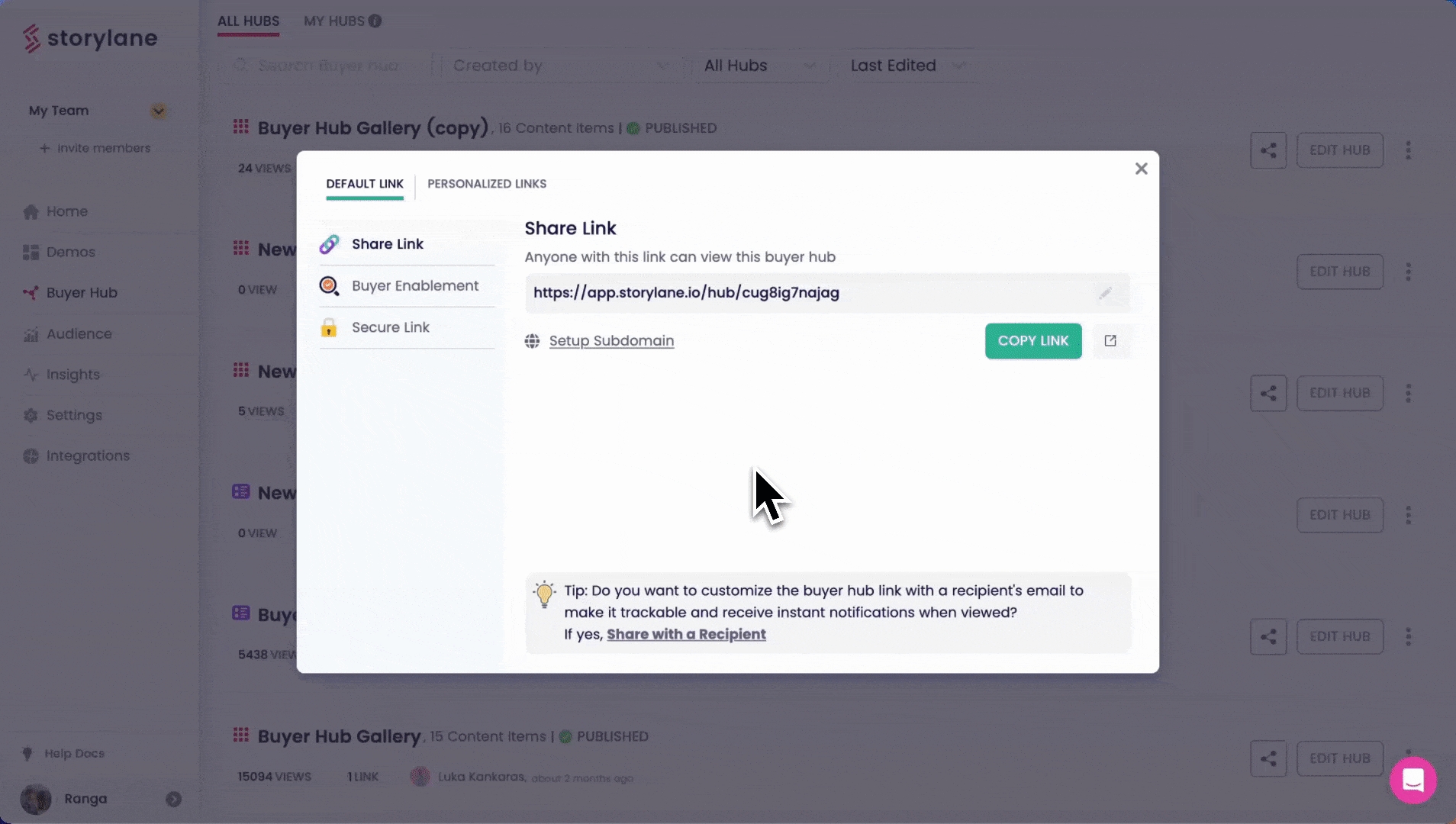Image resolution: width=1456 pixels, height=824 pixels.
Task: Expand the Last Edited sort dropdown
Action: (x=907, y=66)
